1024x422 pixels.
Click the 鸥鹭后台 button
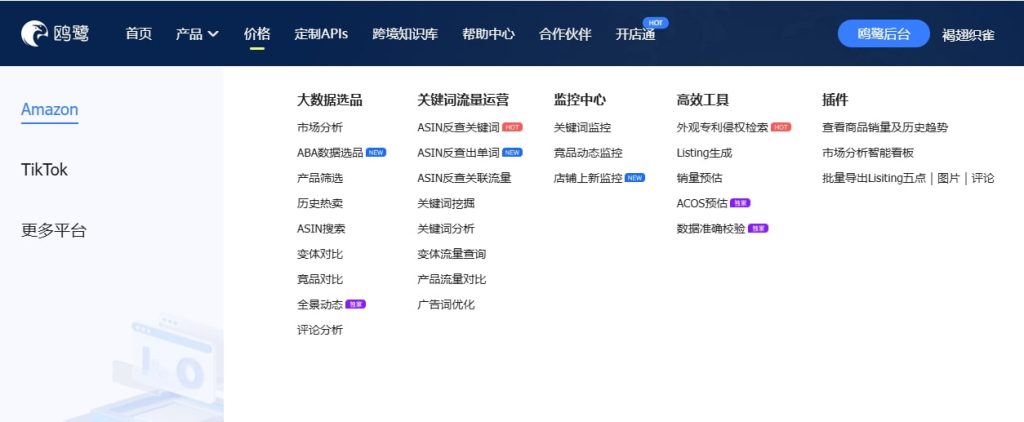[x=883, y=34]
